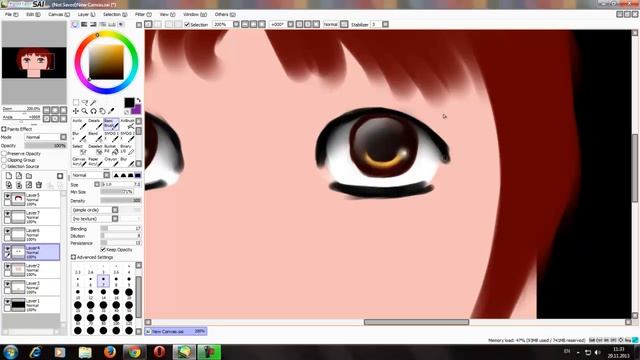The image size is (640, 360).
Task: Enable the Preserve Opacity checkbox
Action: pos(4,153)
